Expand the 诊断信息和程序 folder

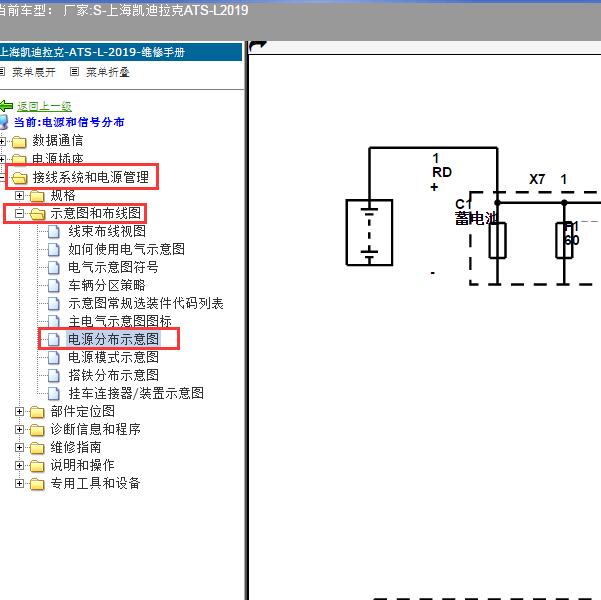[19, 429]
